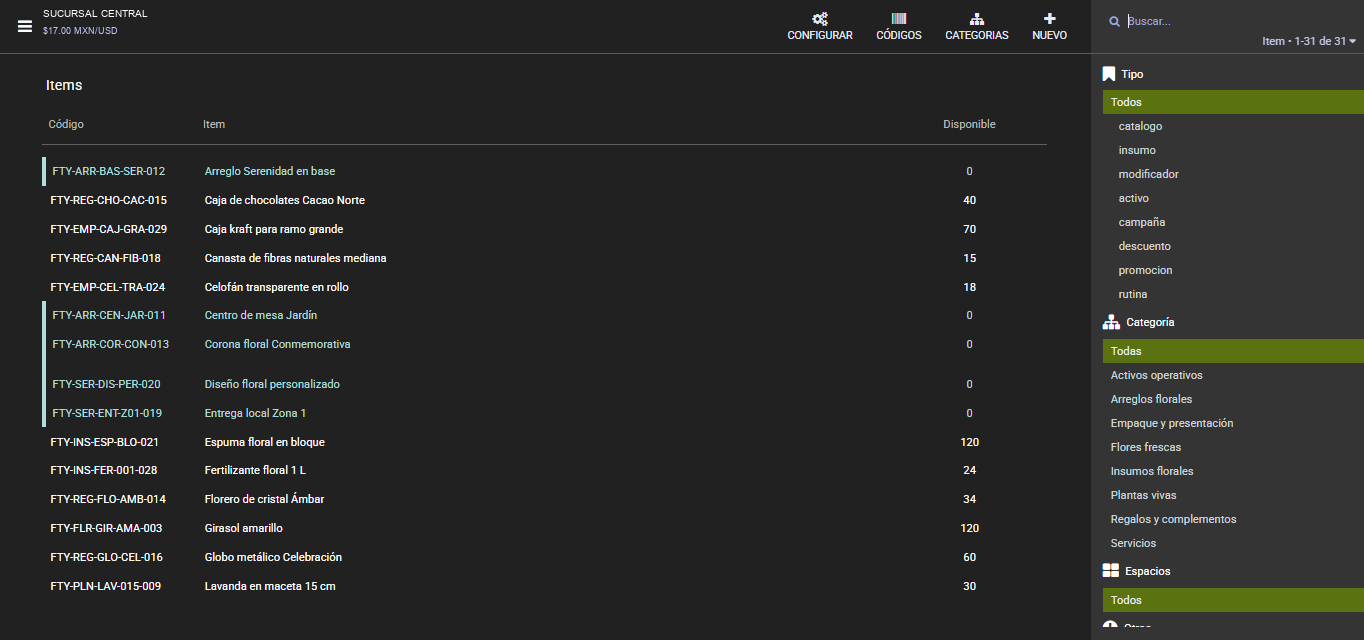Open the Categorias hierarchy icon

(x=977, y=19)
